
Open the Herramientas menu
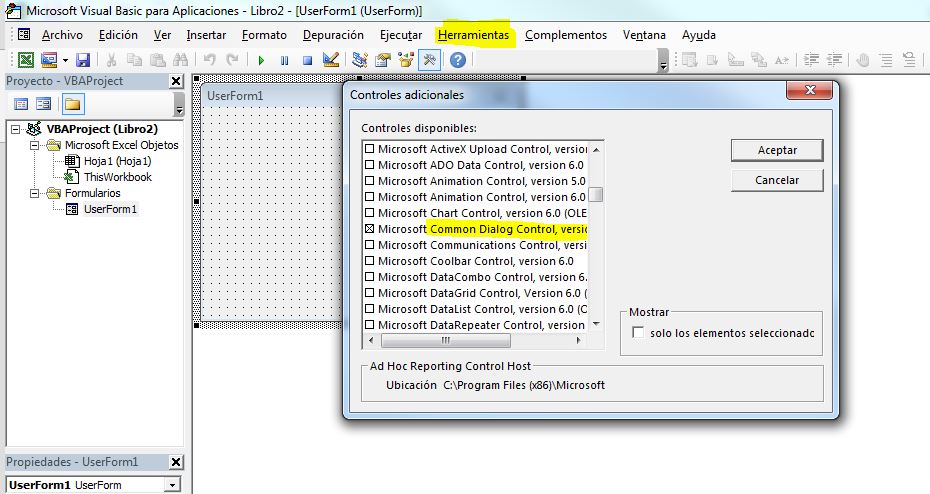(473, 35)
